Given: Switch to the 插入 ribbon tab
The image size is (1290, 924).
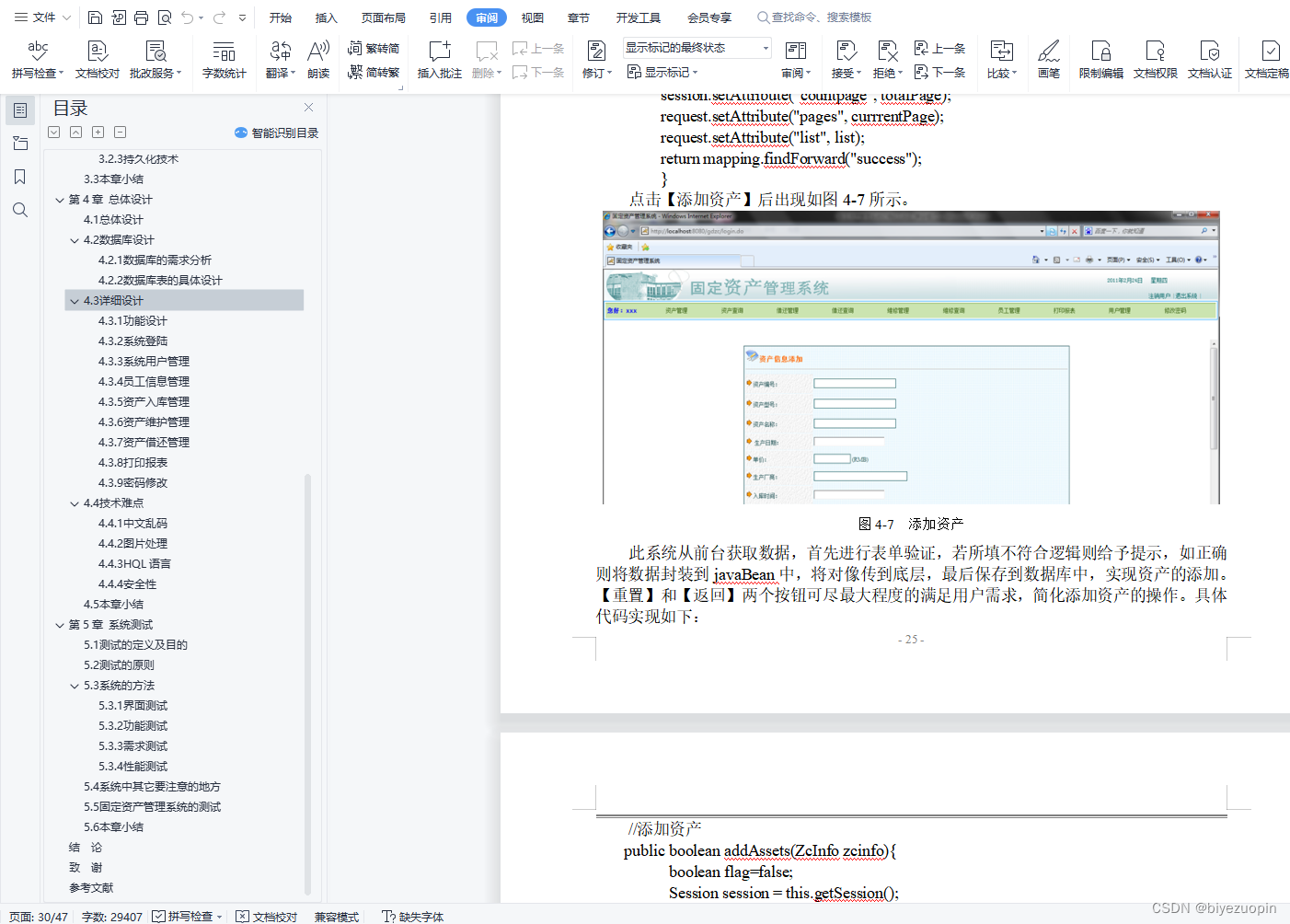Looking at the screenshot, I should pos(327,17).
